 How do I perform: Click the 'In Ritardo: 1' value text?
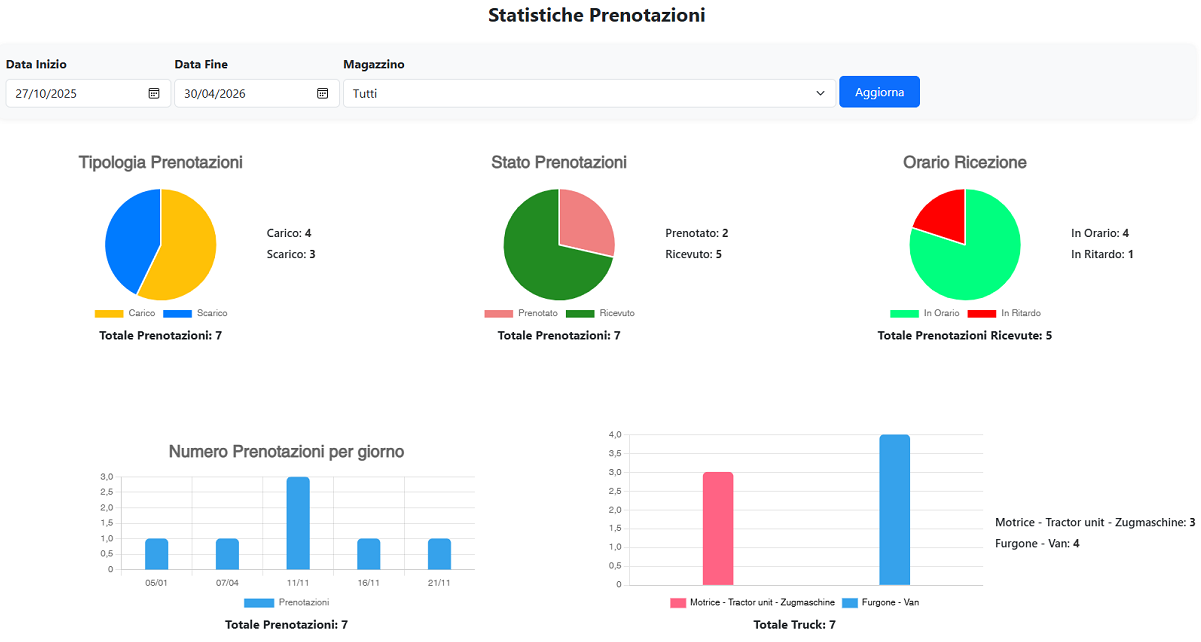pyautogui.click(x=1102, y=254)
